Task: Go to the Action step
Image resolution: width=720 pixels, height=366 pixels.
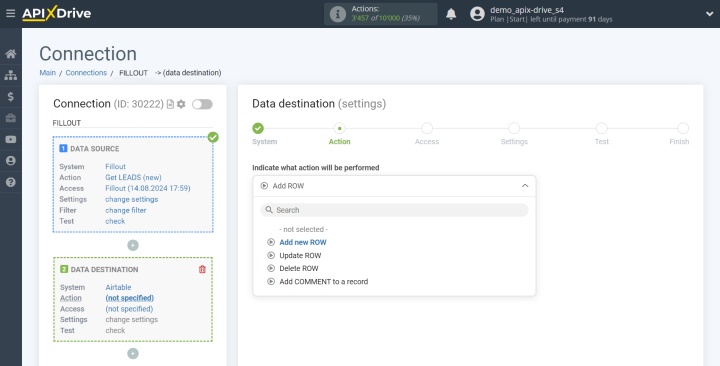Action: click(x=339, y=128)
